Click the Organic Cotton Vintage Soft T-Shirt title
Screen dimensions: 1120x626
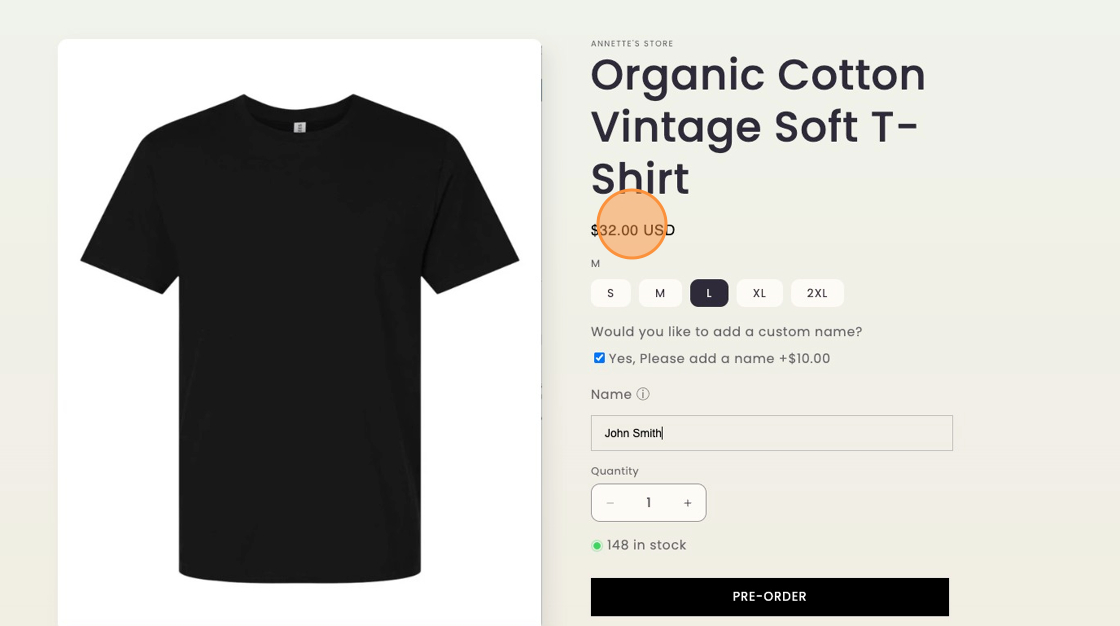[x=757, y=127]
